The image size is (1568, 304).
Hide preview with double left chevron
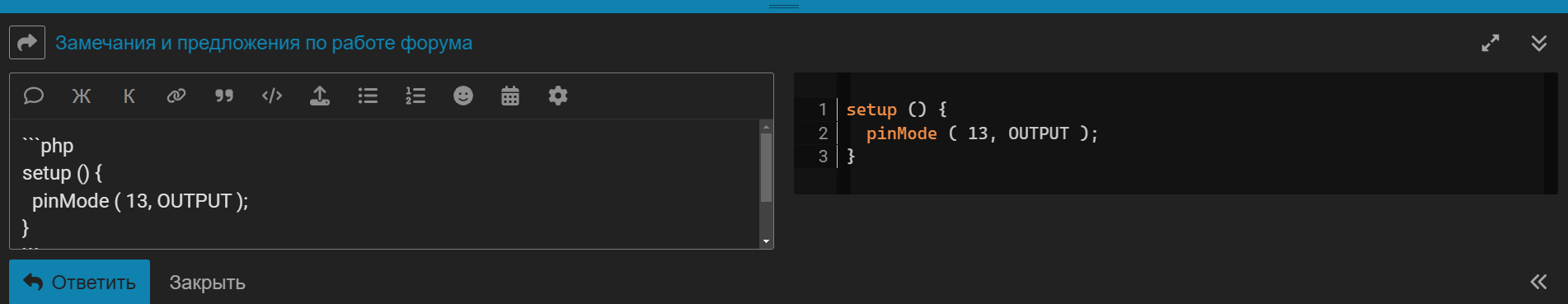click(1539, 282)
